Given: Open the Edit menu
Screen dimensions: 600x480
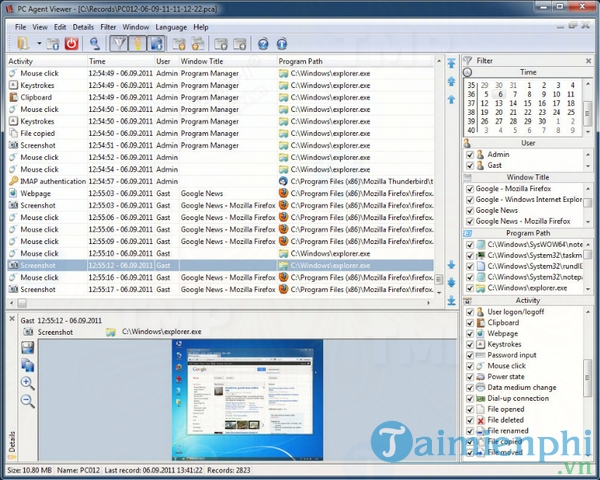Looking at the screenshot, I should pyautogui.click(x=60, y=27).
